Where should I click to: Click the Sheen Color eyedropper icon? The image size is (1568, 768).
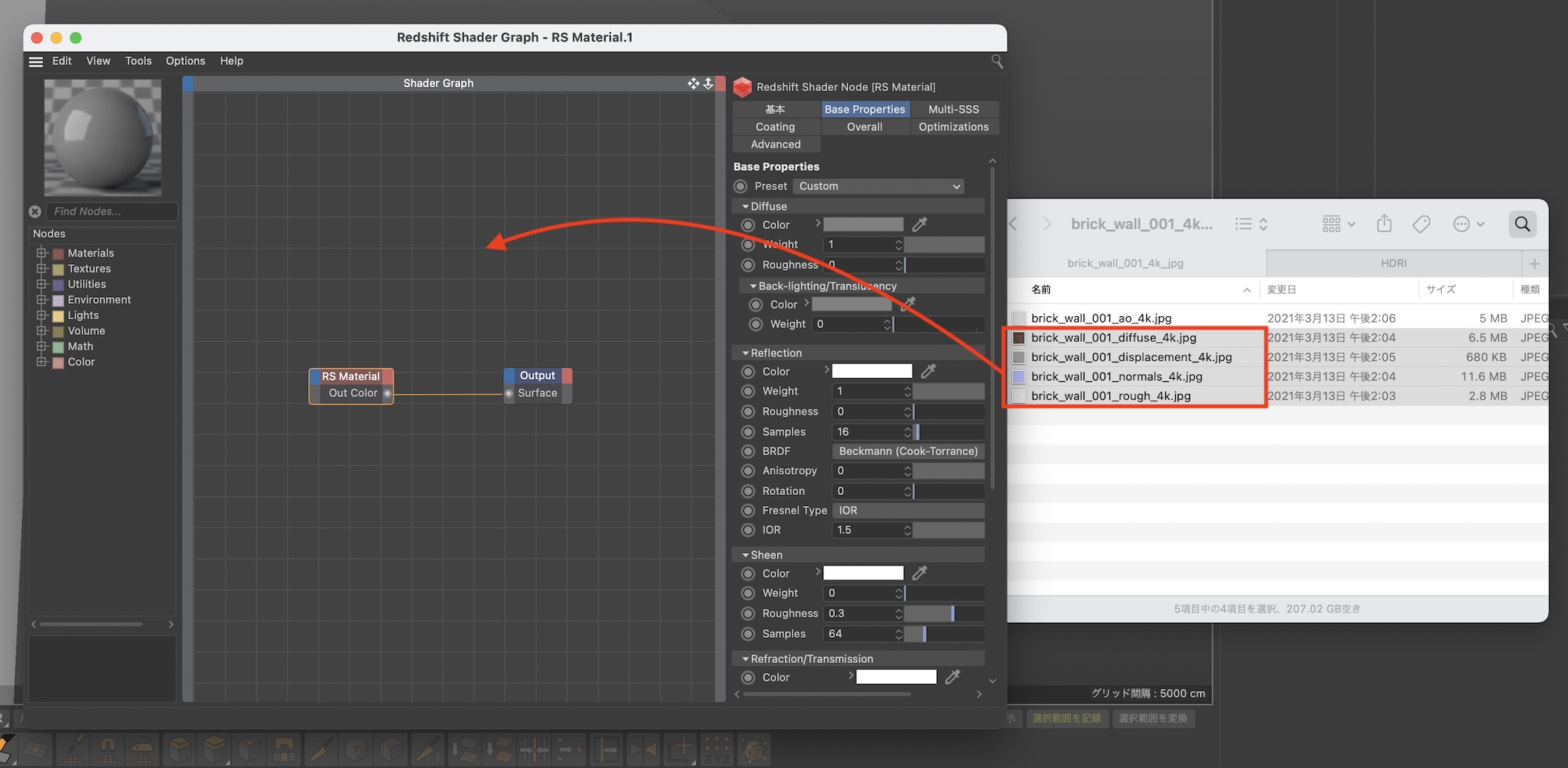(920, 573)
